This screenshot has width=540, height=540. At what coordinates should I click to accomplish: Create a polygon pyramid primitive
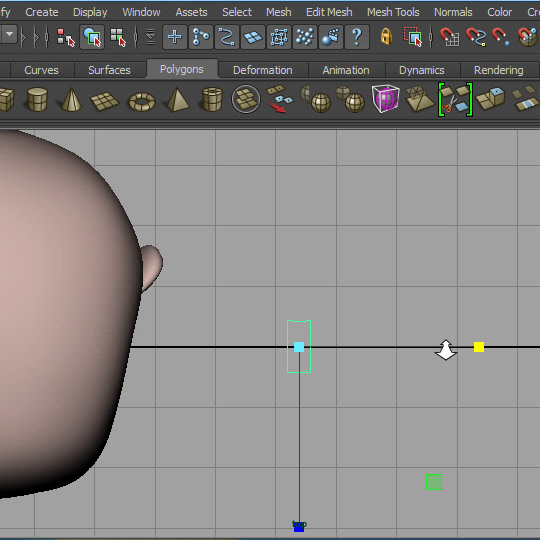pyautogui.click(x=178, y=100)
